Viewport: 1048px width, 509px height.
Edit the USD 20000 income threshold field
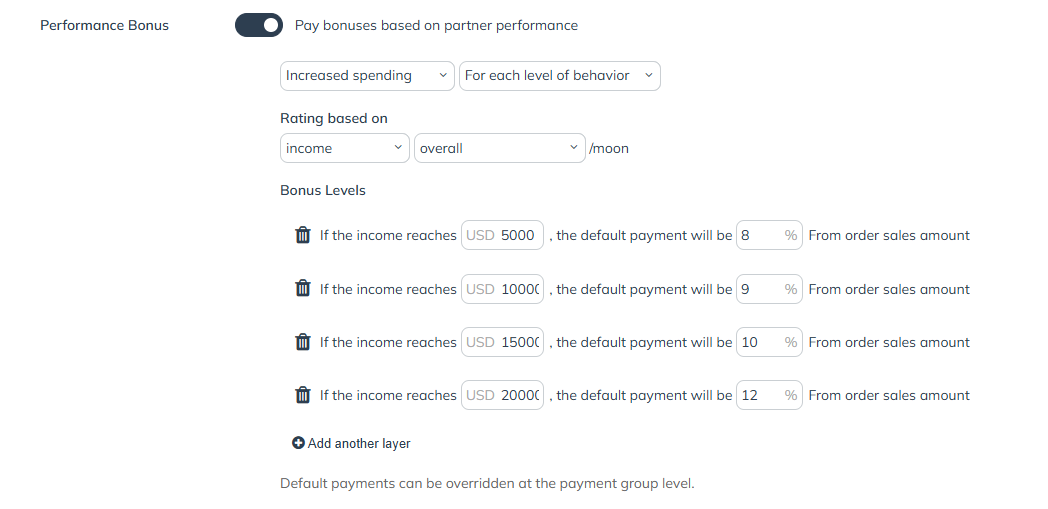click(503, 395)
